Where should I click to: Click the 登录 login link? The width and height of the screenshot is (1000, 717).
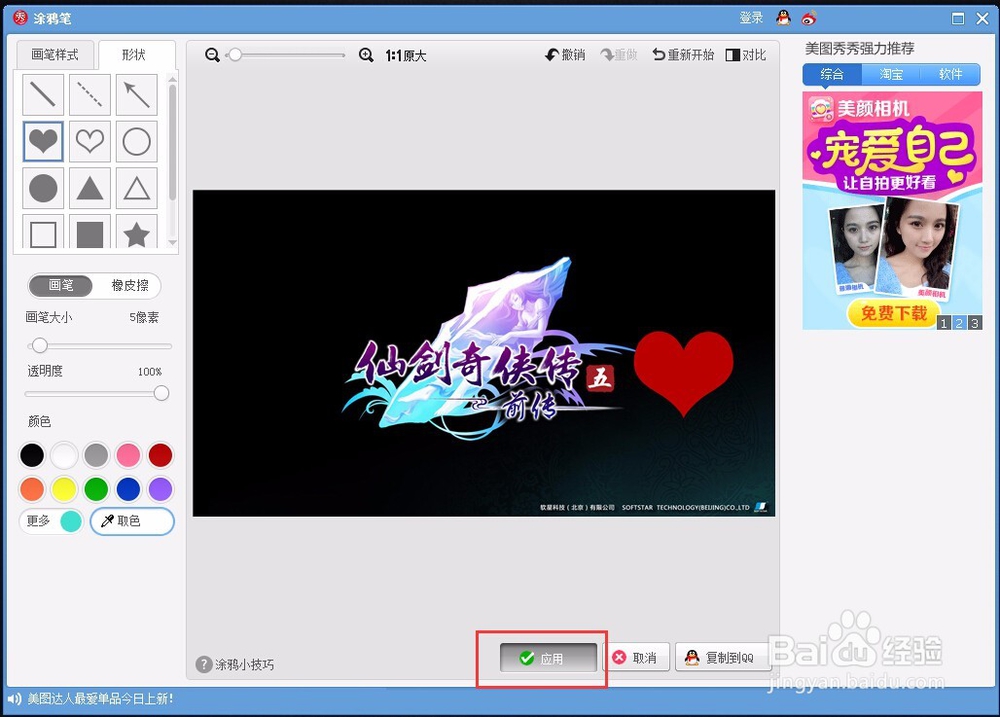(751, 18)
